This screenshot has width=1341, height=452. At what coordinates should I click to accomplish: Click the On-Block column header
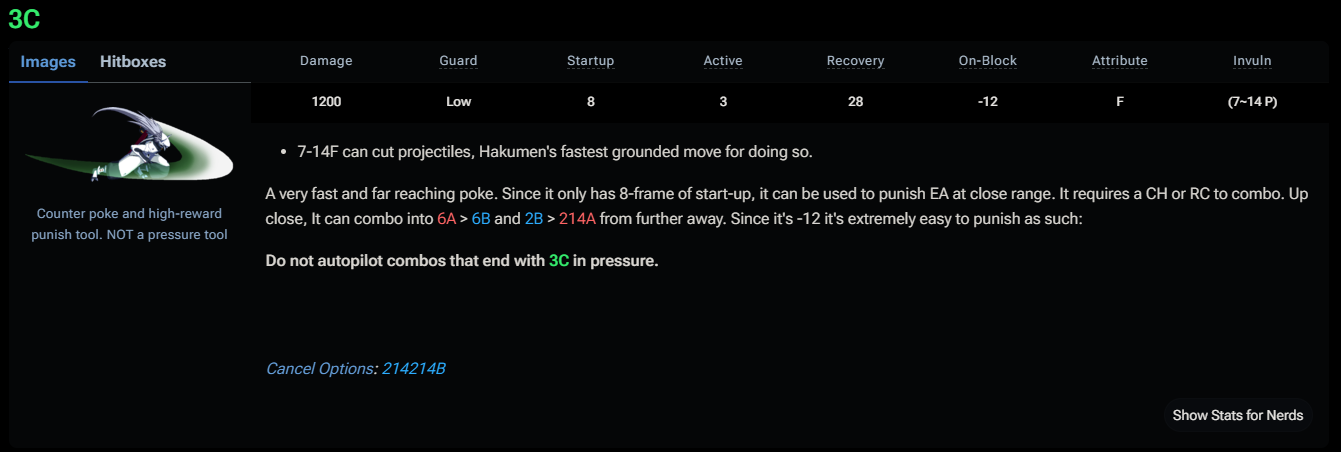(x=987, y=61)
